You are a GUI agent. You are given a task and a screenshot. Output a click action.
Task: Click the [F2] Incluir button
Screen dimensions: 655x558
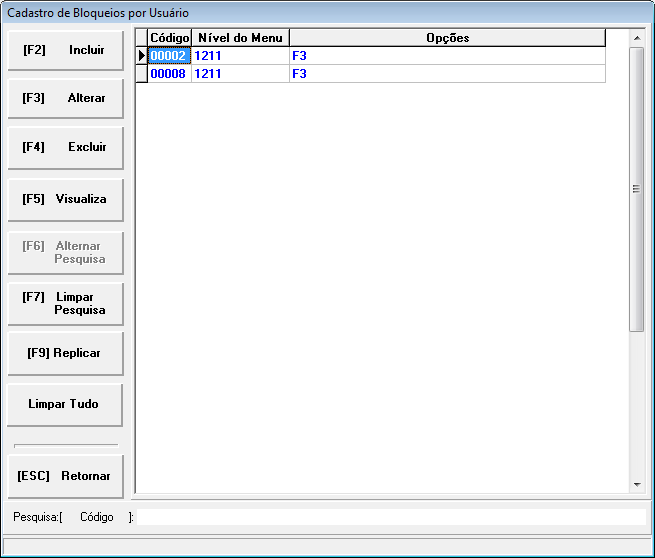coord(65,50)
